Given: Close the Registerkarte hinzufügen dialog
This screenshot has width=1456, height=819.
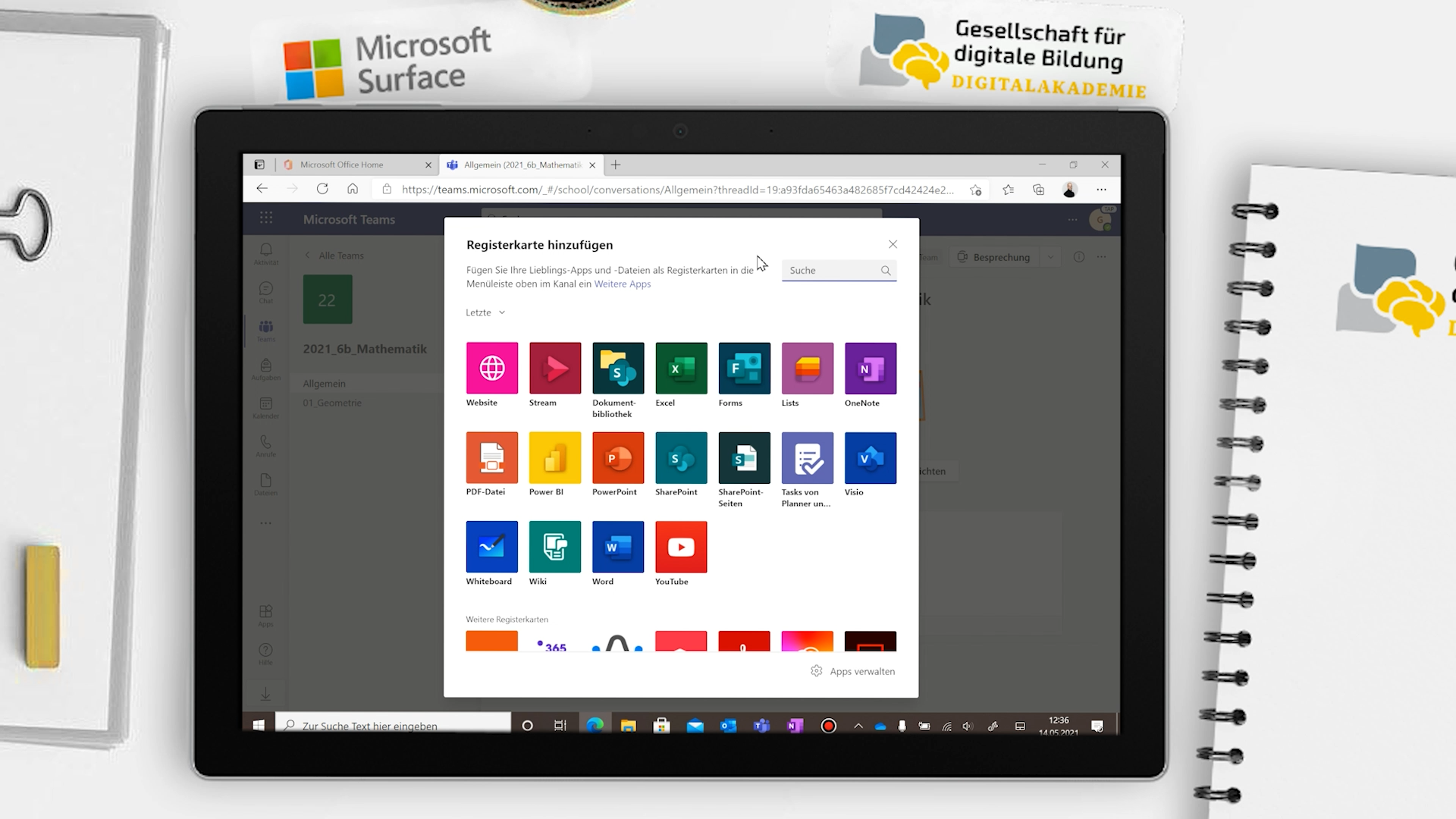Looking at the screenshot, I should [893, 244].
